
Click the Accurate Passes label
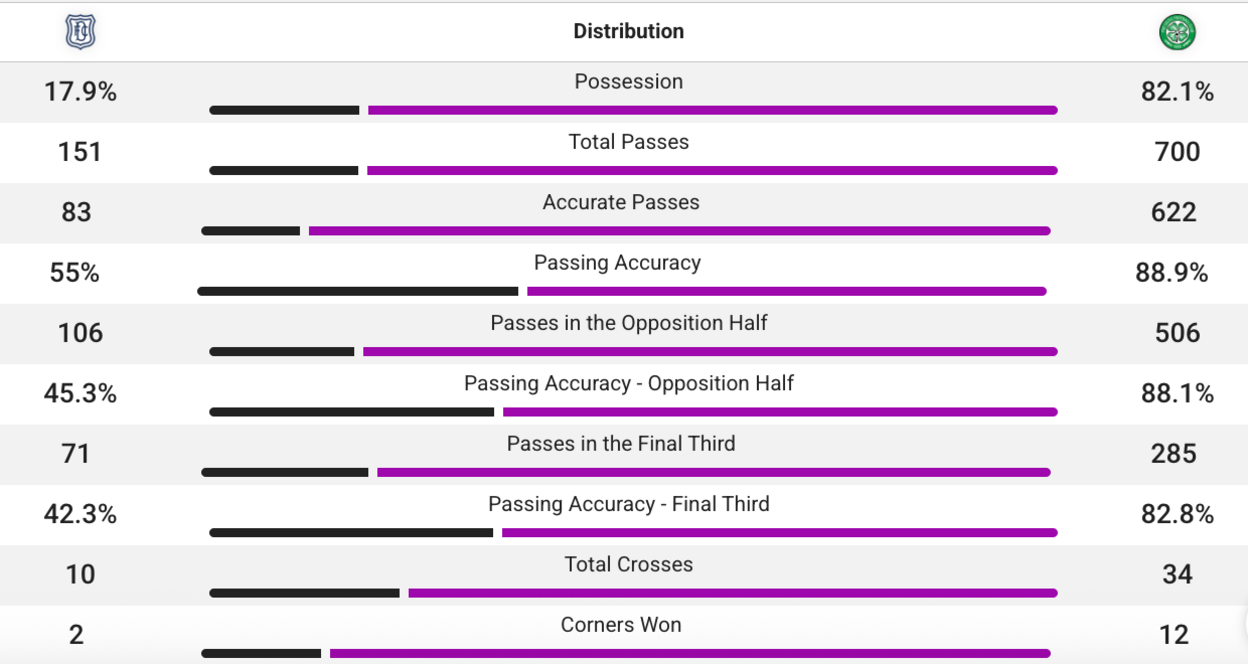(x=621, y=202)
